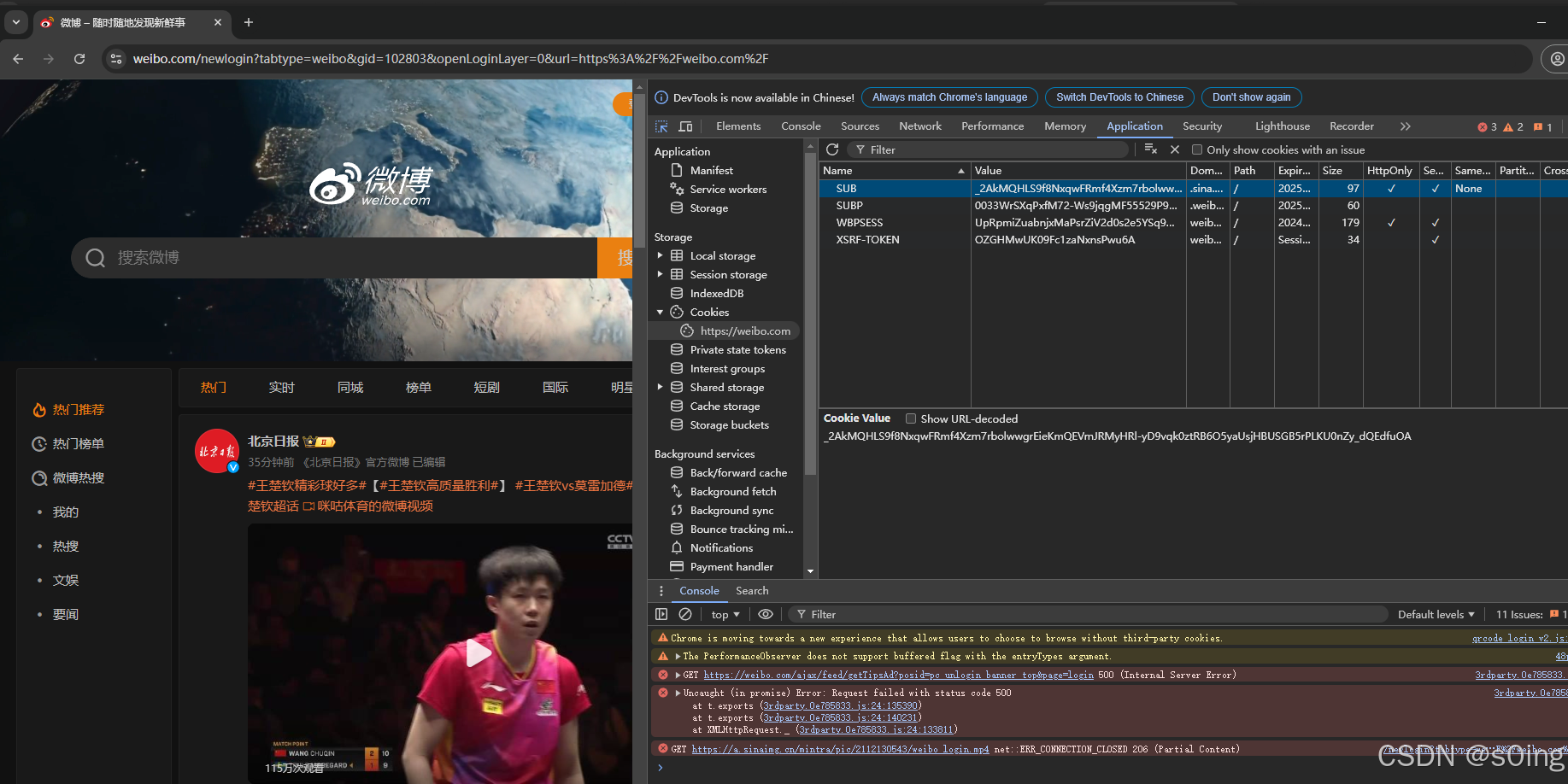Click the 11 Issues indicator
Image resolution: width=1568 pixels, height=784 pixels.
click(1530, 615)
